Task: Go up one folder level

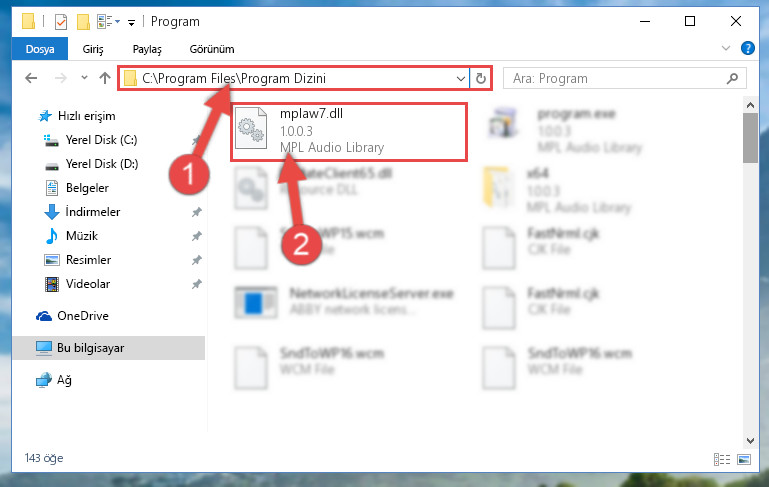Action: (x=104, y=78)
